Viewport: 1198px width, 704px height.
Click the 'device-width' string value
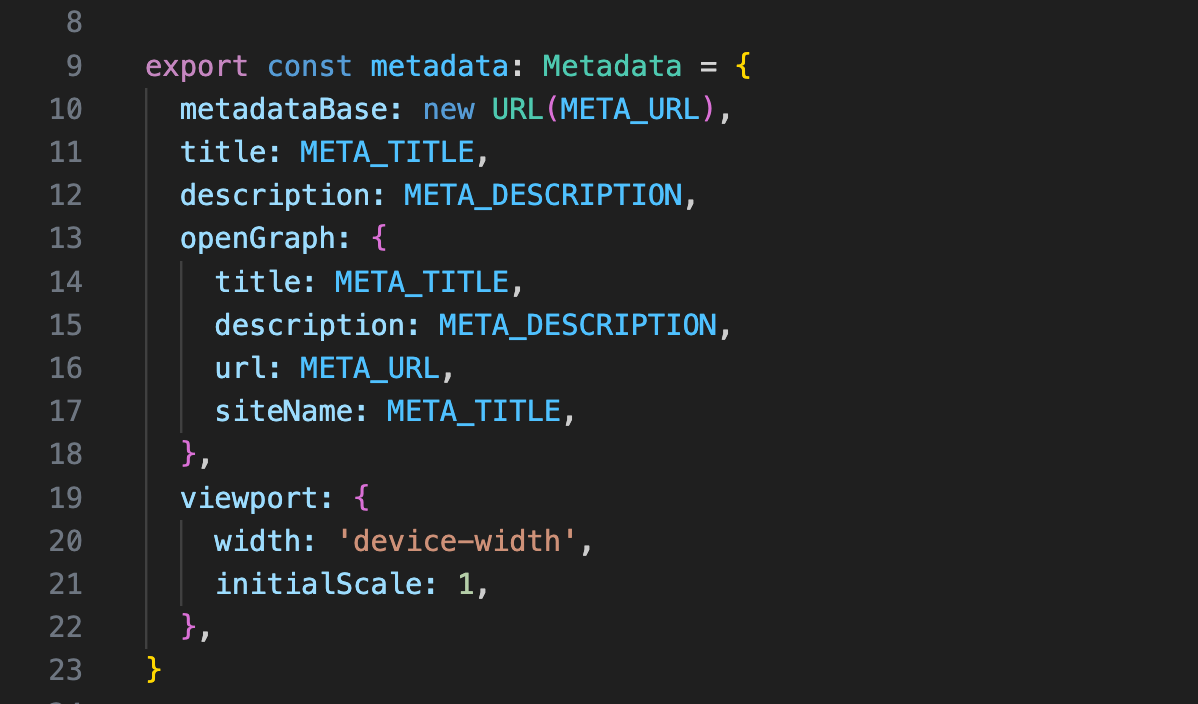tap(456, 541)
